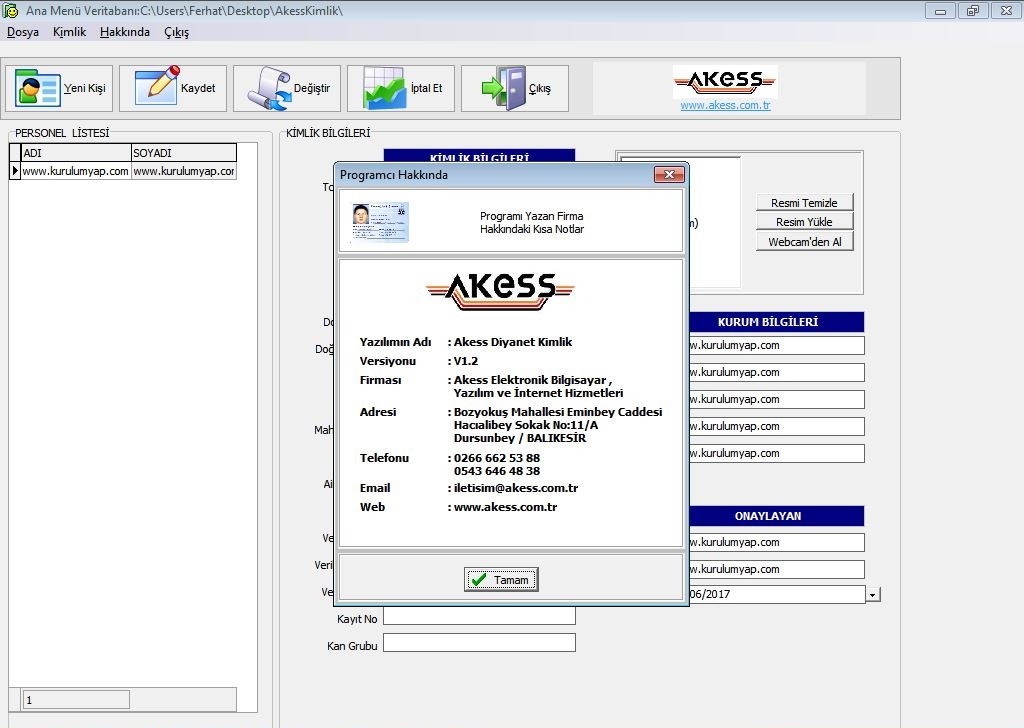Close the Programcı Hakkında dialog

tap(669, 174)
